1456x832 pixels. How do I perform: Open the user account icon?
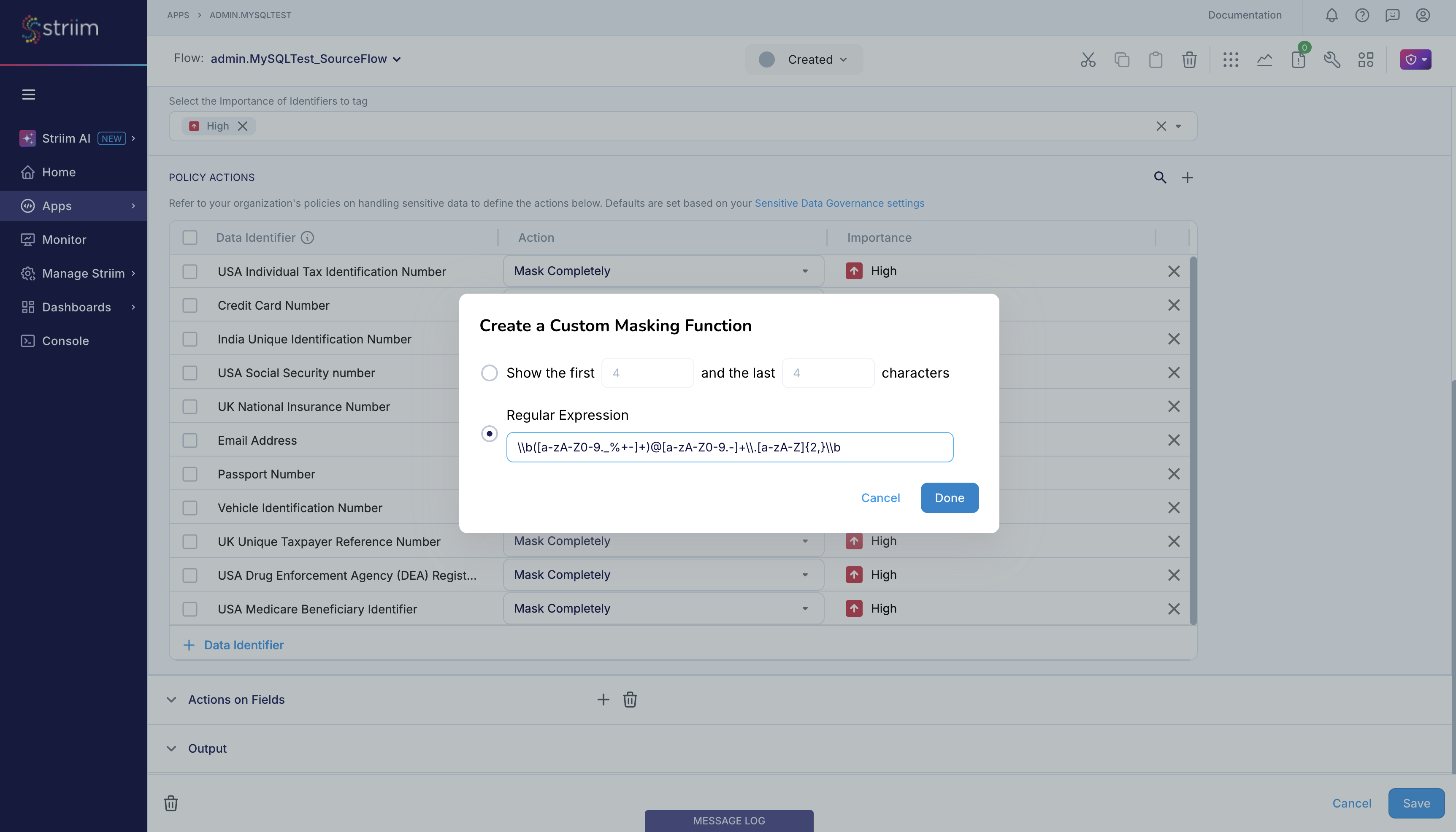point(1423,16)
